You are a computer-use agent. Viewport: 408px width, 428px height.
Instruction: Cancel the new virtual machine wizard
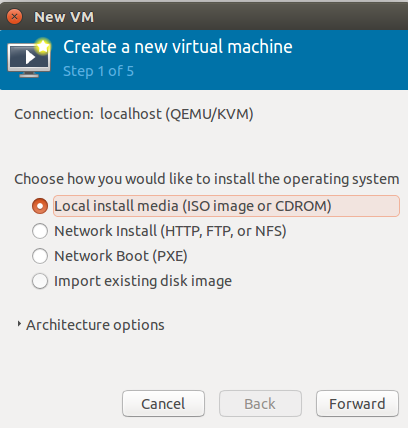pos(163,404)
